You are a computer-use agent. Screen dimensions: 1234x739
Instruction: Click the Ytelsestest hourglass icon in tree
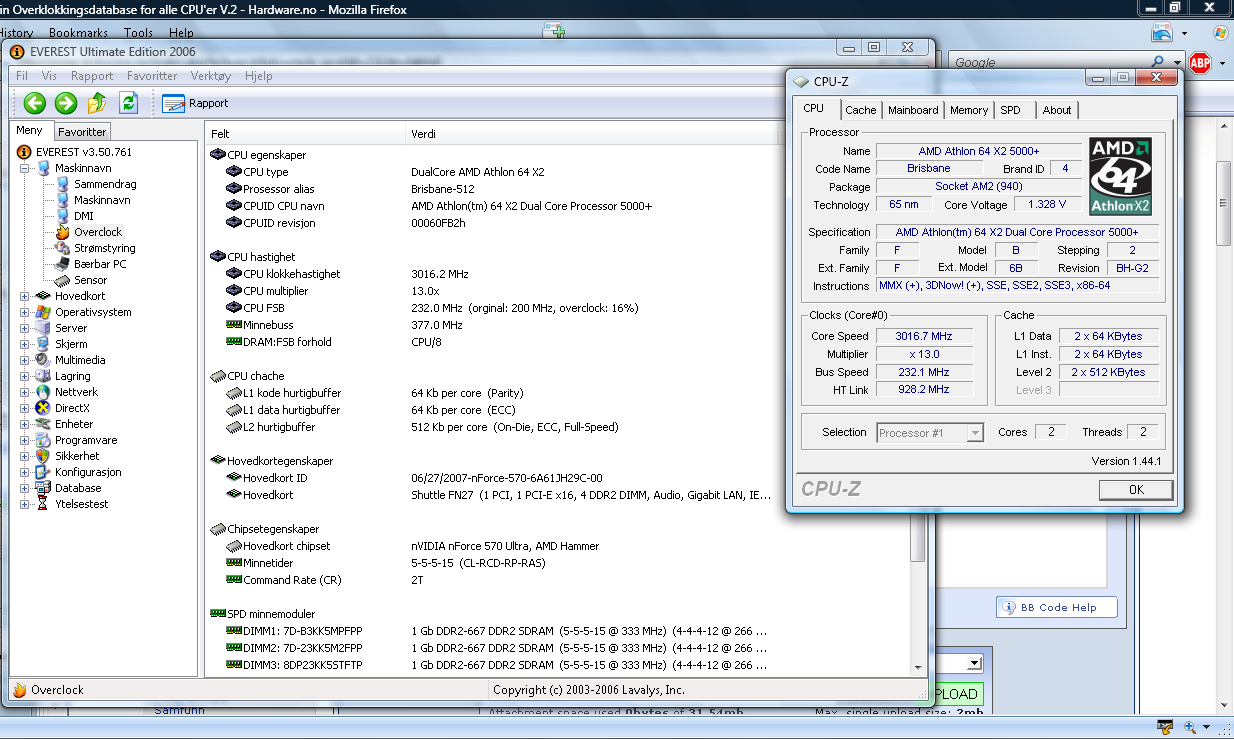pyautogui.click(x=44, y=504)
